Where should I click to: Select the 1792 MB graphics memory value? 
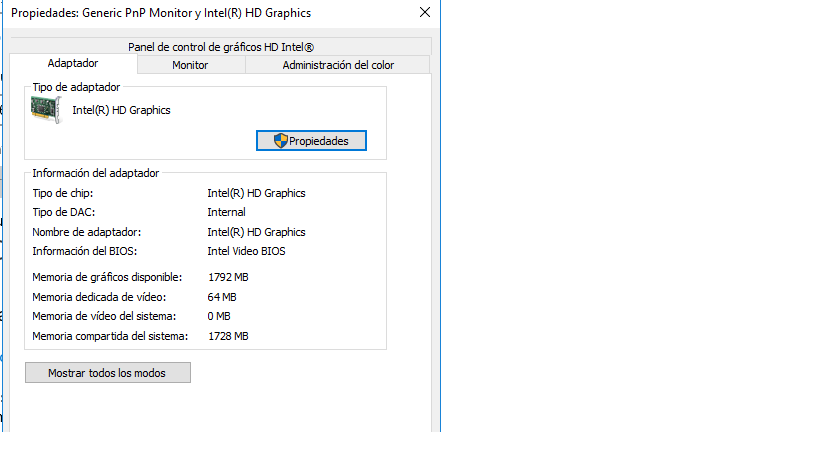(x=228, y=277)
